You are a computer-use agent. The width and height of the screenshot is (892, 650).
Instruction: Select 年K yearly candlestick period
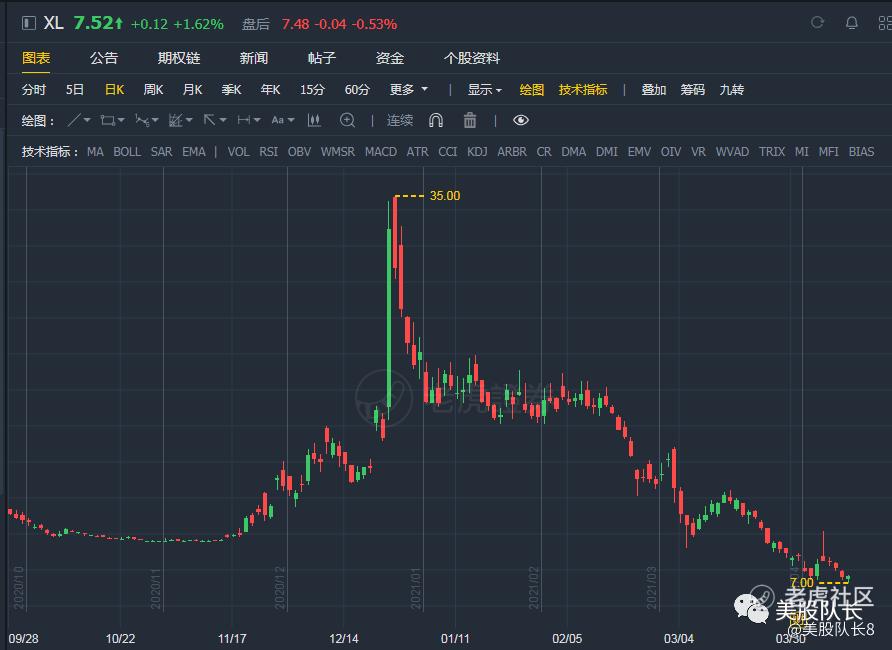[270, 90]
